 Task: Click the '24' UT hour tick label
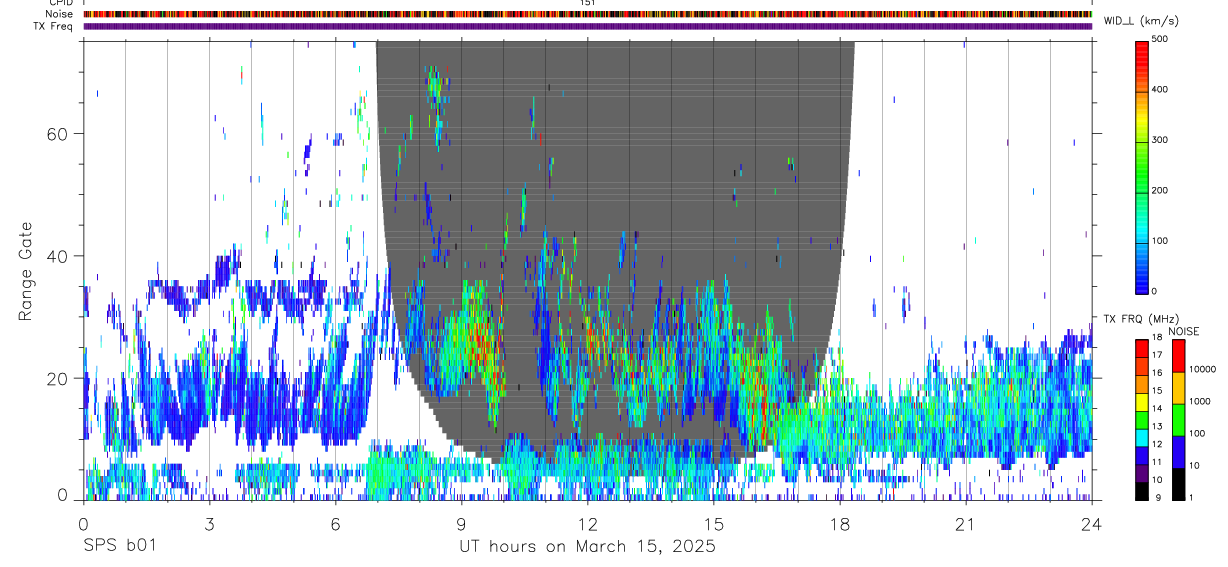point(1092,524)
